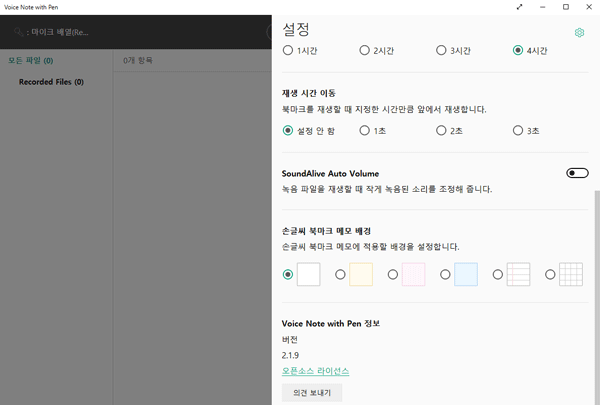600x405 pixels.
Task: Click the SoundAlive Auto Volume heading
Action: pyautogui.click(x=330, y=173)
